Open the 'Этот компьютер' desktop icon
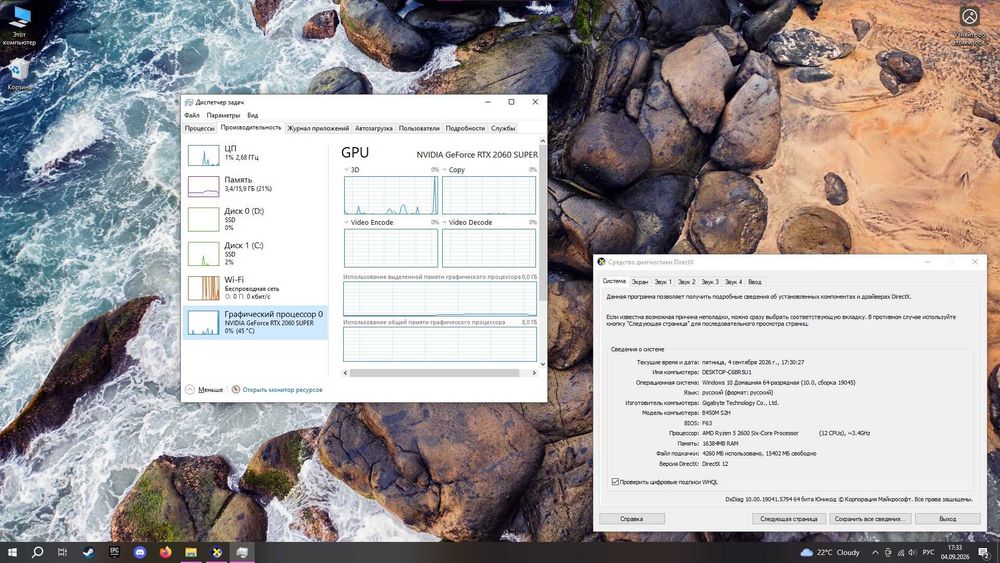This screenshot has height=563, width=1000. [x=20, y=26]
